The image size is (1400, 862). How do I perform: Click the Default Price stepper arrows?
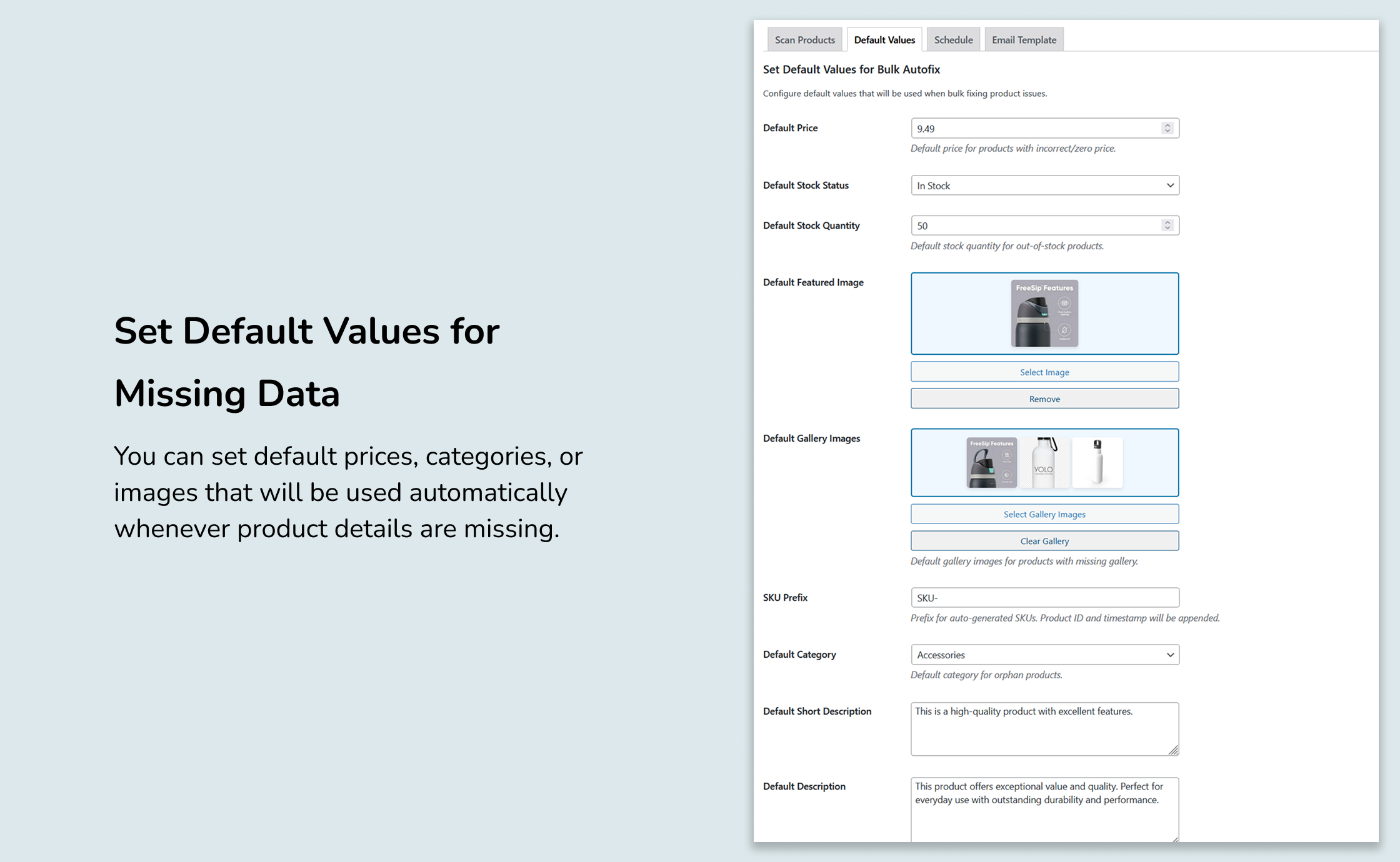[x=1167, y=128]
